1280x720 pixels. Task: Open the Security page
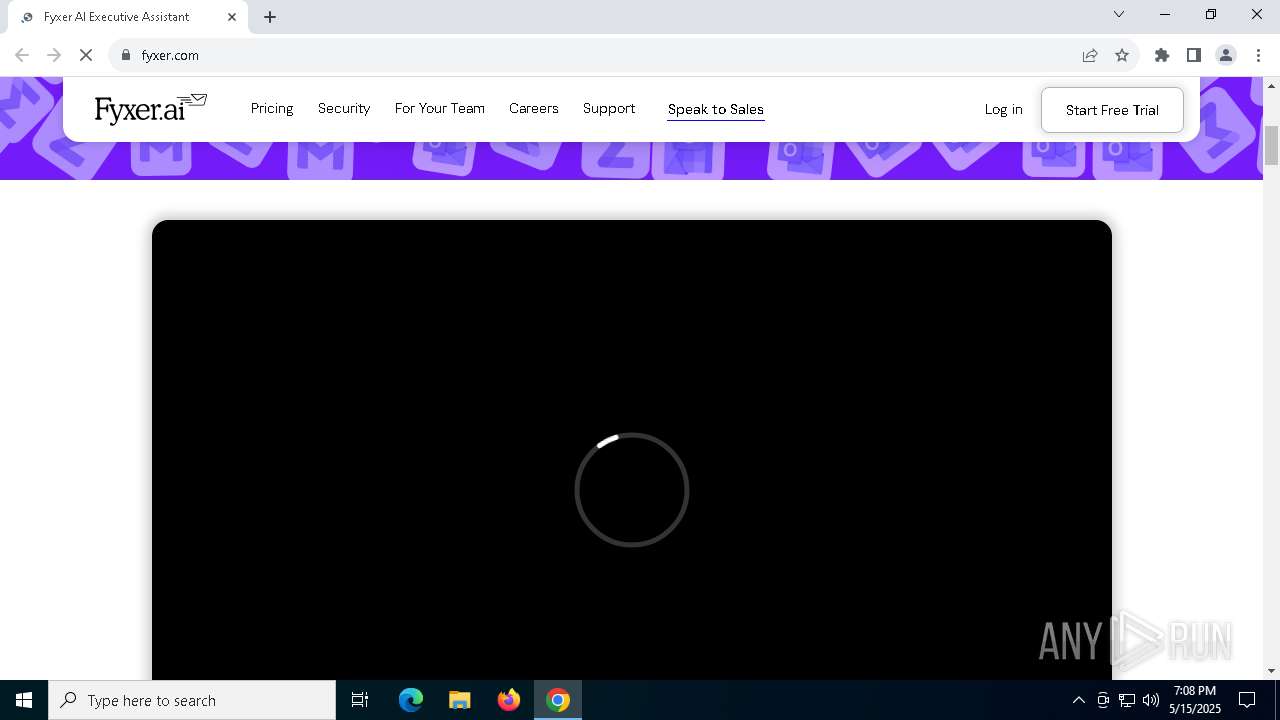click(344, 108)
